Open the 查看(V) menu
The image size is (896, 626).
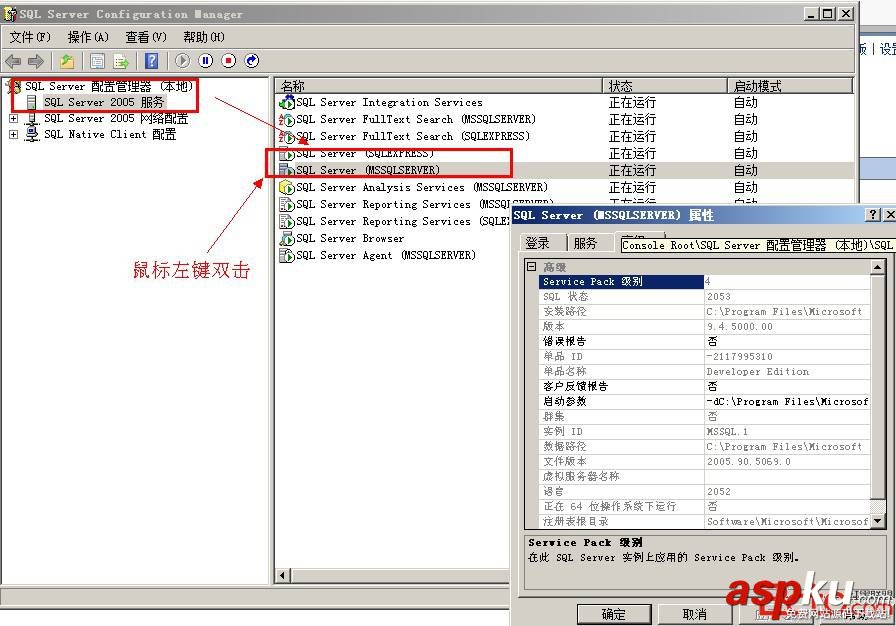coord(146,37)
